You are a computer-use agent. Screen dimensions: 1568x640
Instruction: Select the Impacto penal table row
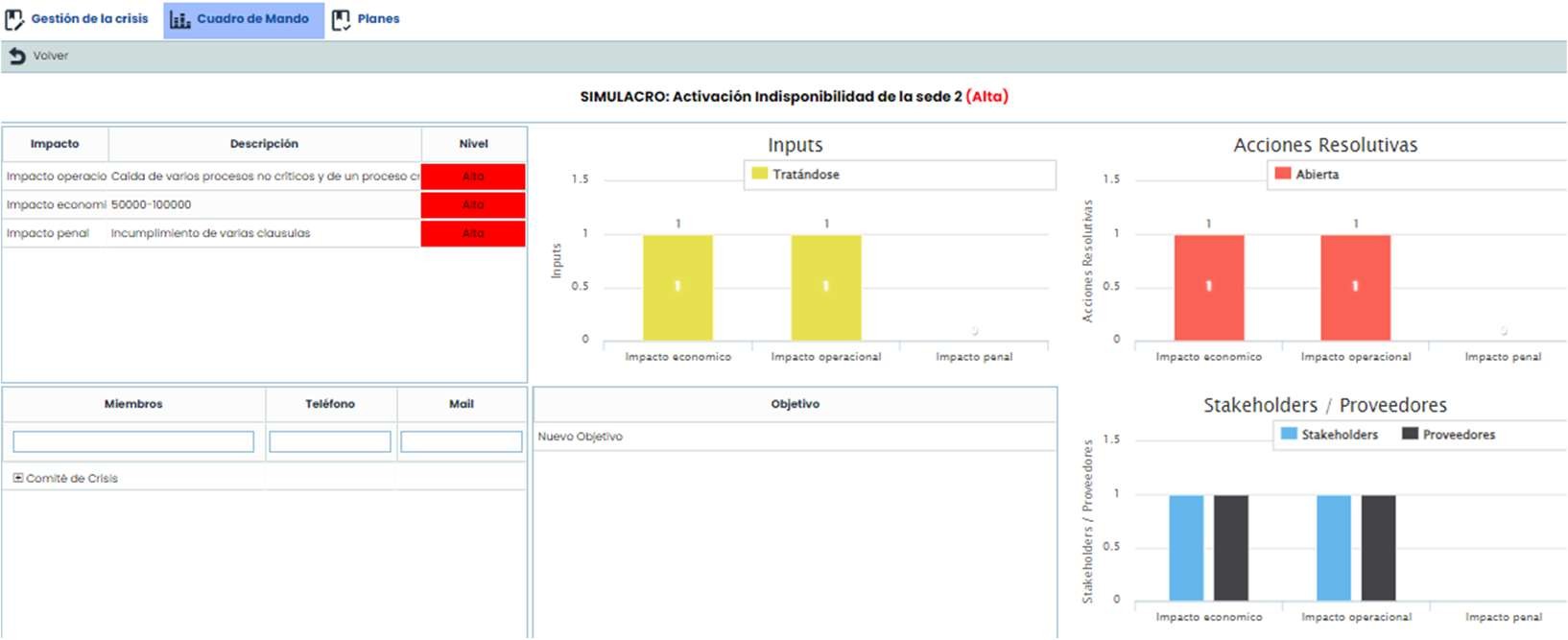tap(210, 233)
